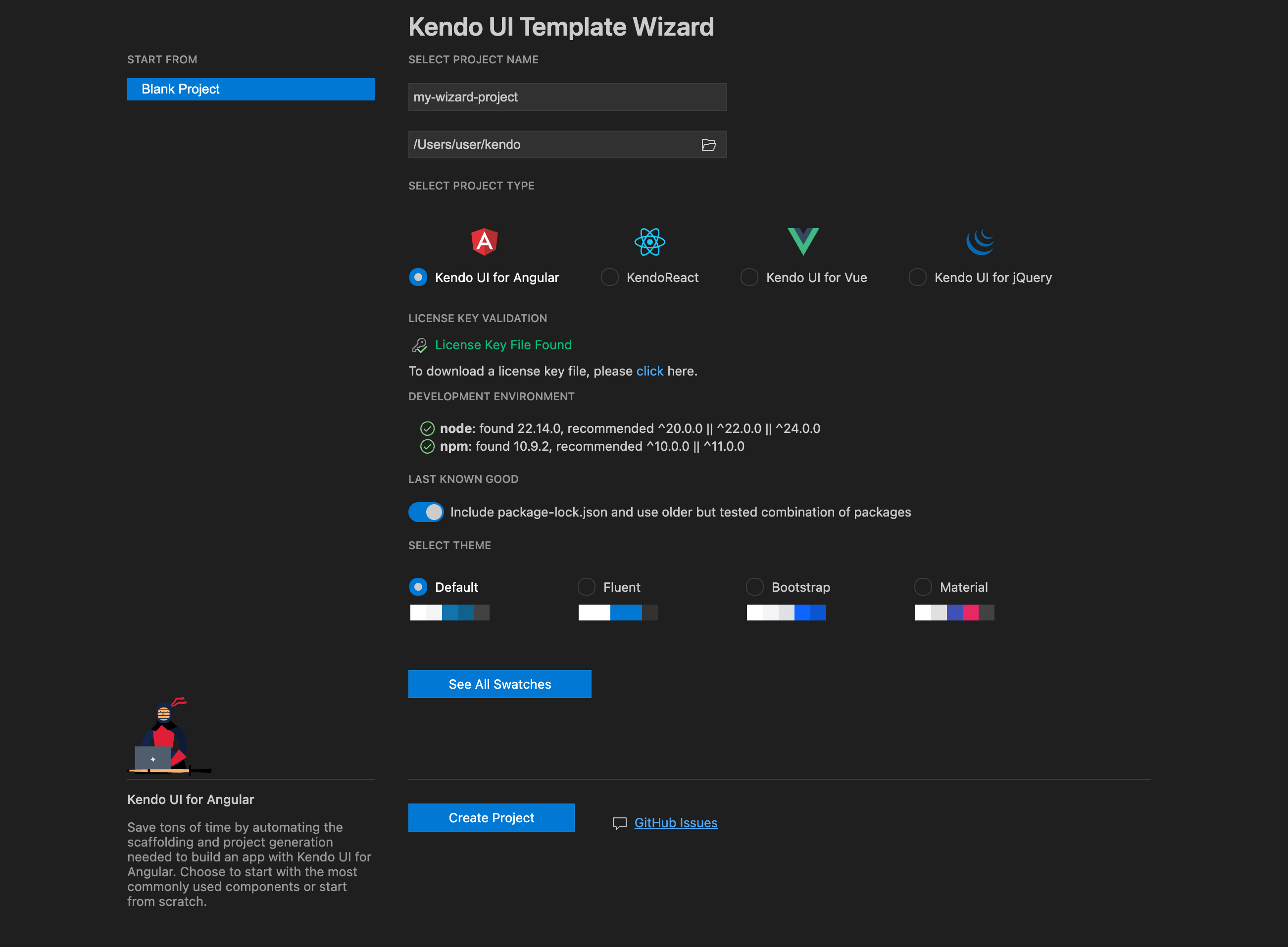This screenshot has height=947, width=1288.
Task: Disable the package-lock.json toggle
Action: point(426,512)
